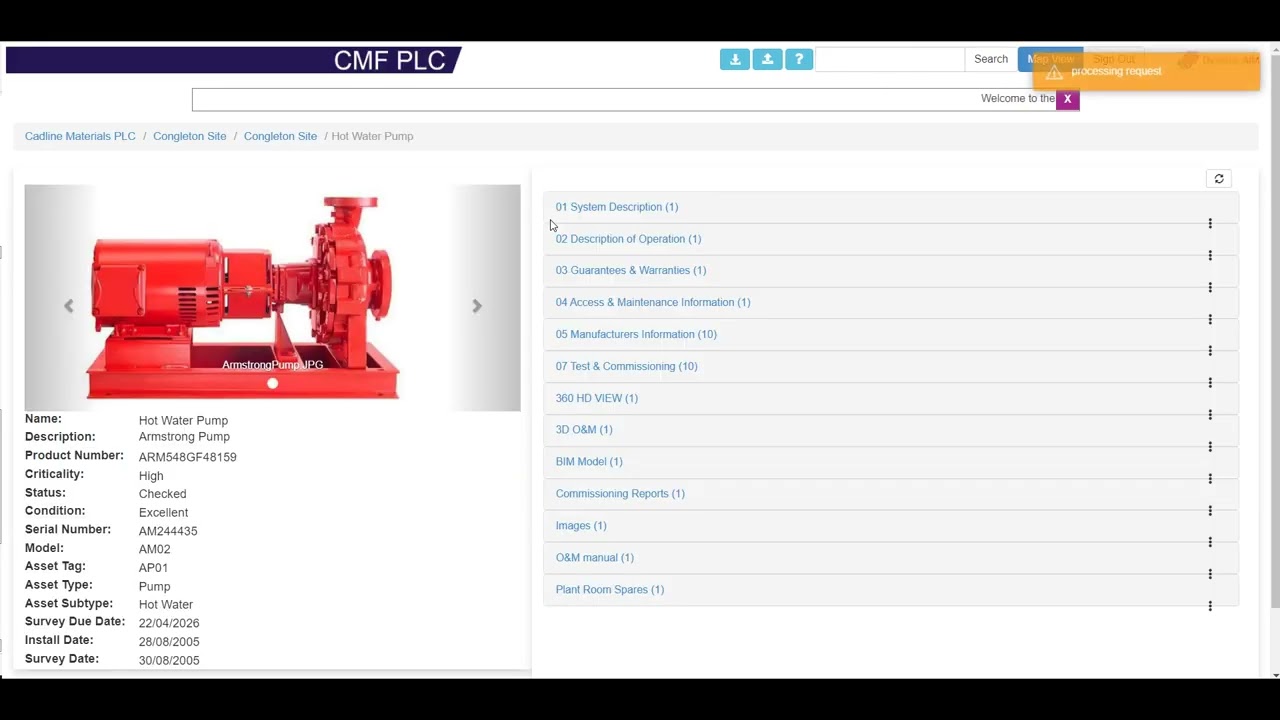Expand Images (1) section
The height and width of the screenshot is (720, 1280).
(580, 526)
